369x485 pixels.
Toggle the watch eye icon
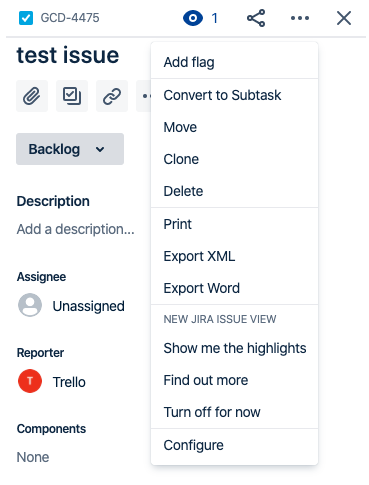click(x=193, y=18)
